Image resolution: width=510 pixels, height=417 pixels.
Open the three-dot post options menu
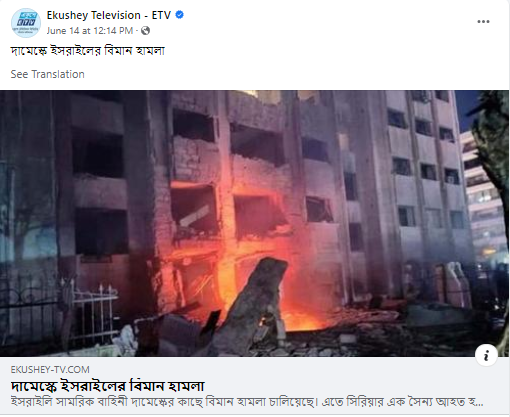coord(483,22)
